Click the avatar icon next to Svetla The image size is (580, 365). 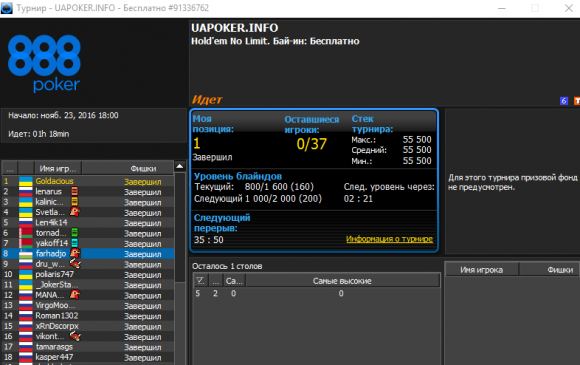click(75, 212)
